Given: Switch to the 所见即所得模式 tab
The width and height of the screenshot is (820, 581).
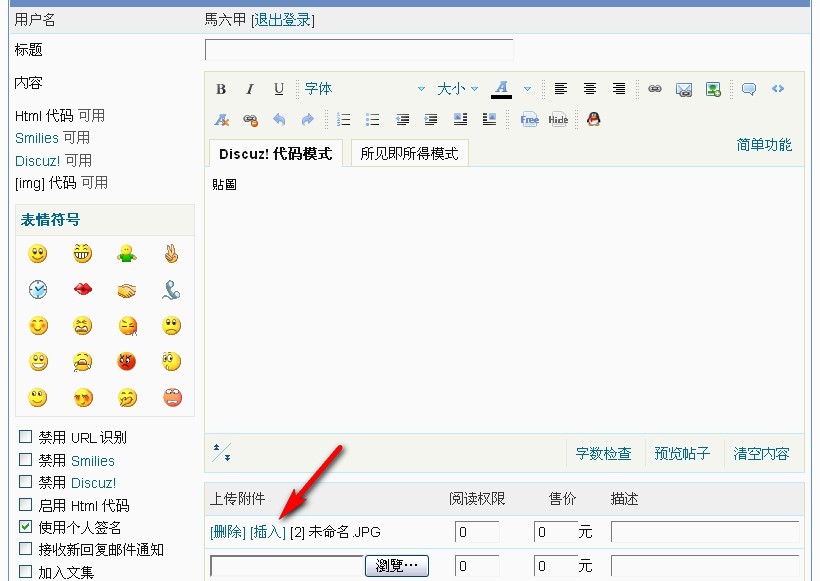Looking at the screenshot, I should [409, 153].
